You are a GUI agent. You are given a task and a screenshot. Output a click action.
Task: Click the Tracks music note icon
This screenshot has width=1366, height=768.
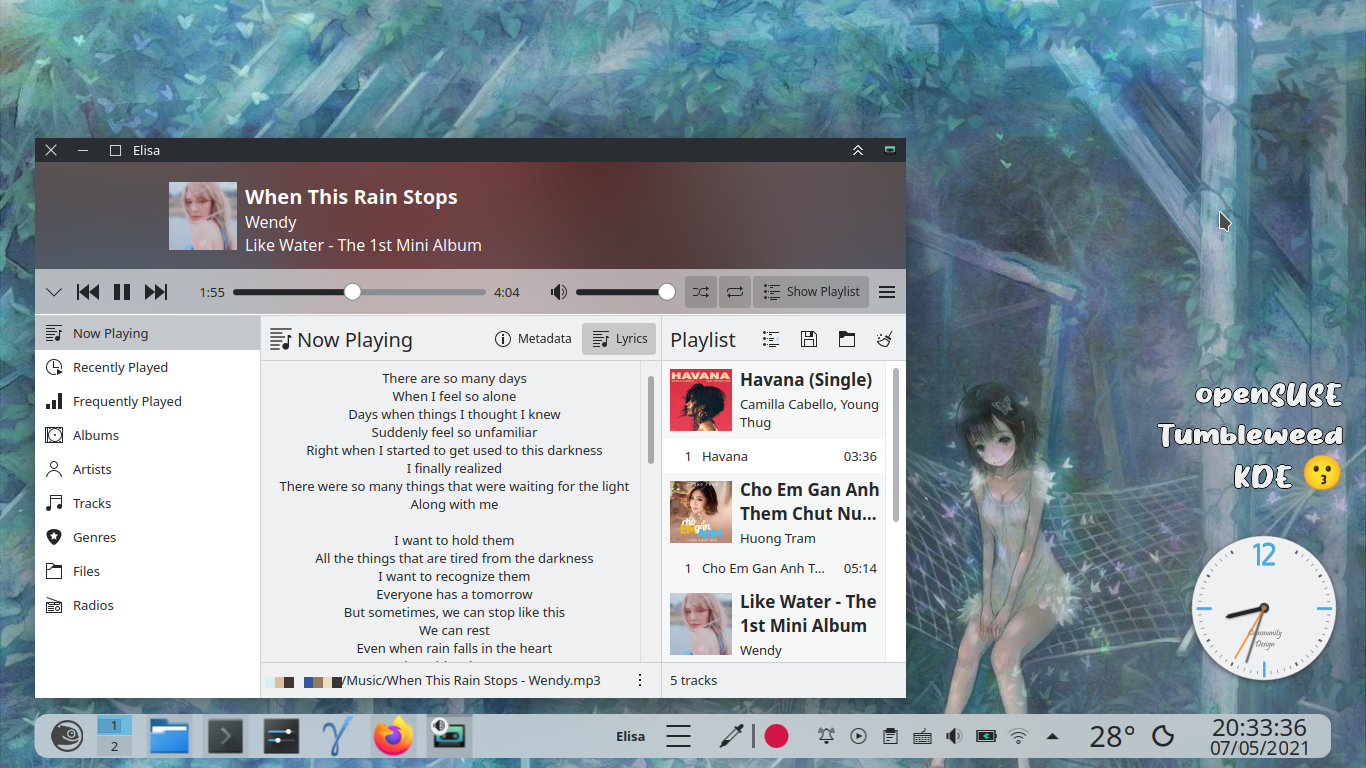click(54, 503)
